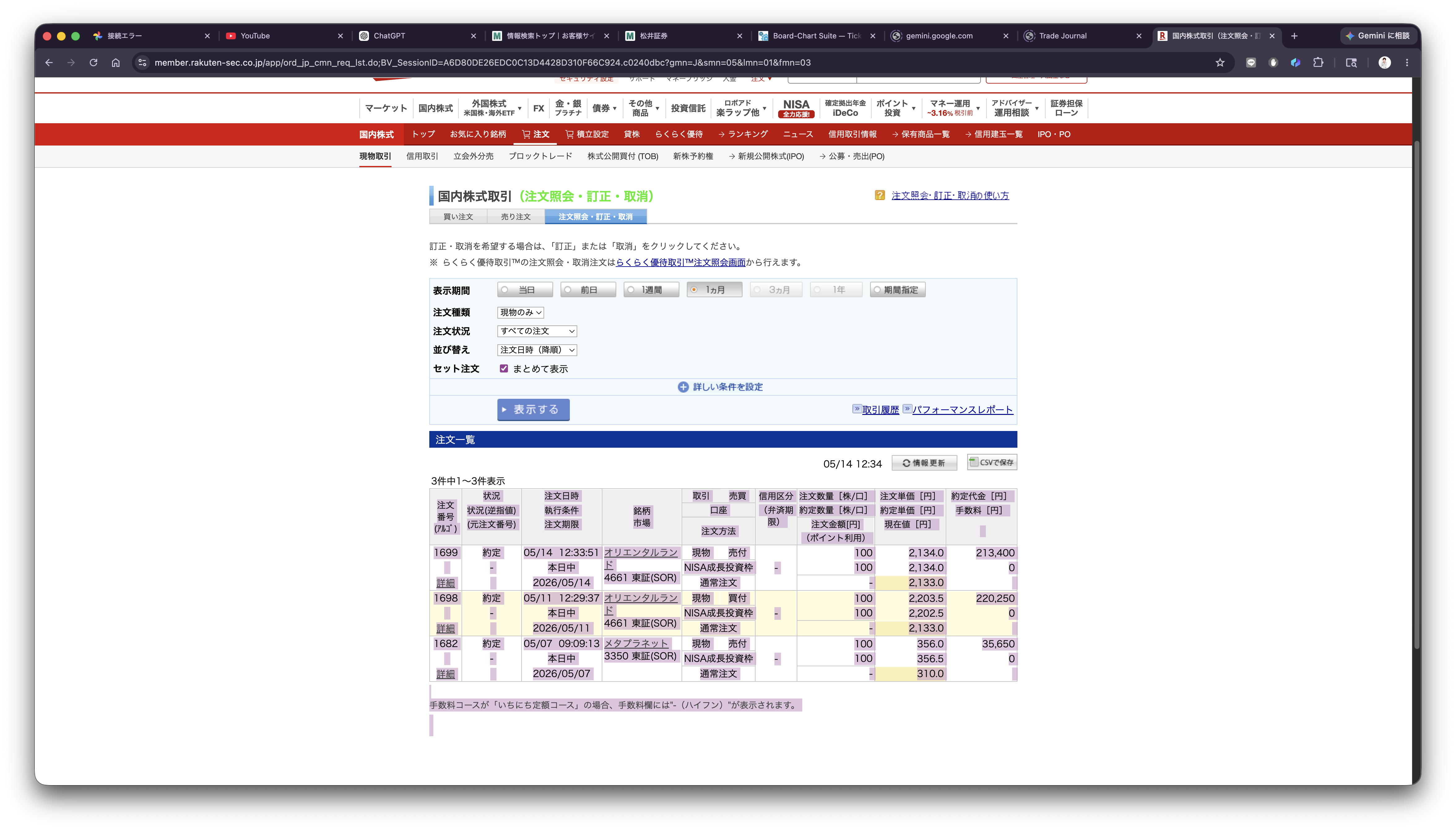Go back with browser back arrow
Image resolution: width=1456 pixels, height=831 pixels.
[x=49, y=63]
